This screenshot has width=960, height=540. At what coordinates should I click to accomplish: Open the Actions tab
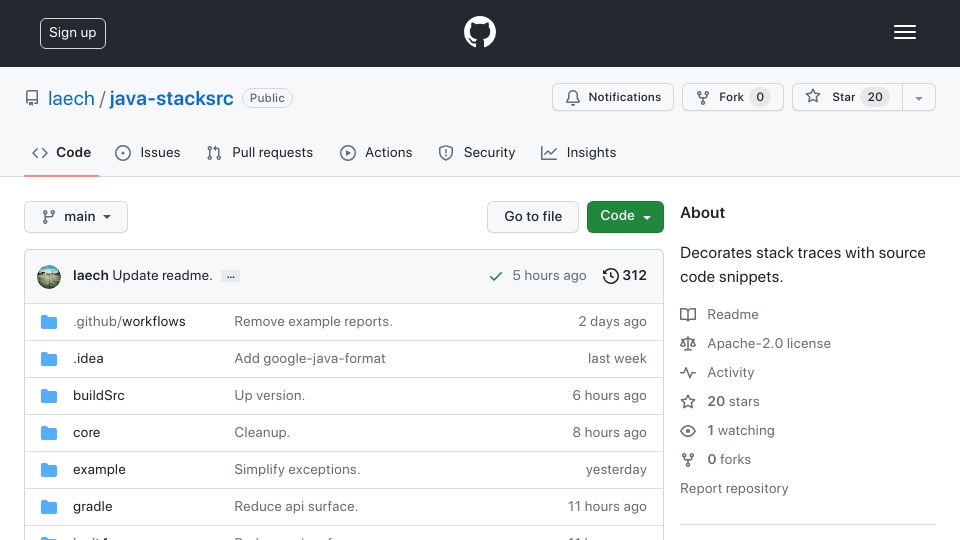[376, 152]
